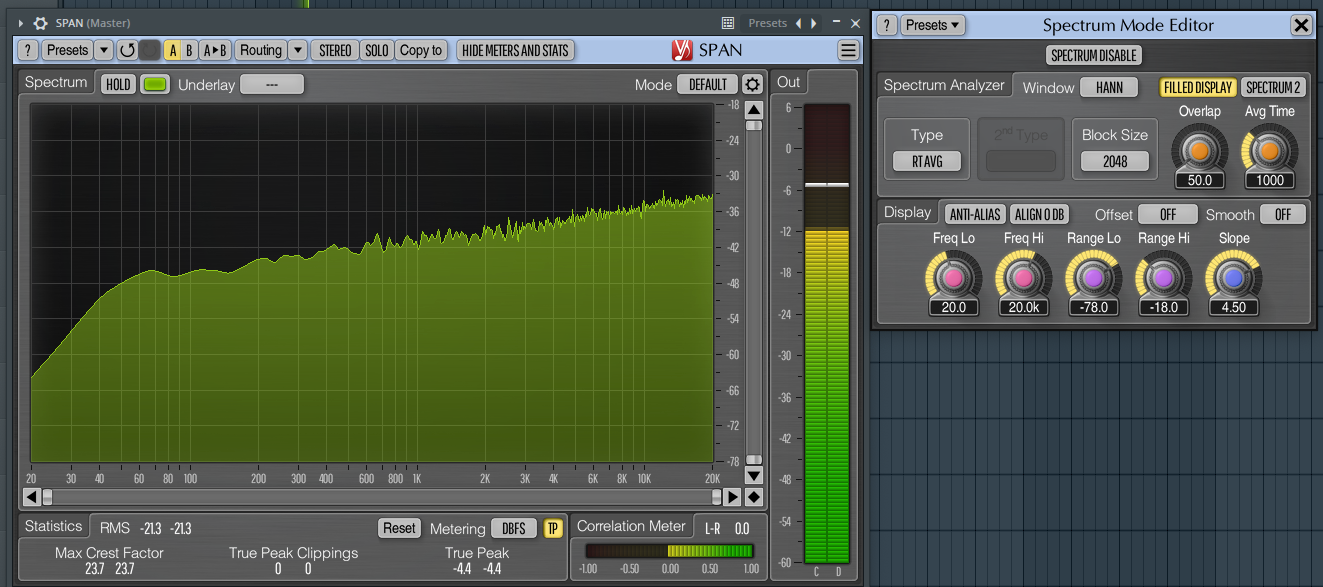Reset the statistics with the Reset button

pos(399,528)
